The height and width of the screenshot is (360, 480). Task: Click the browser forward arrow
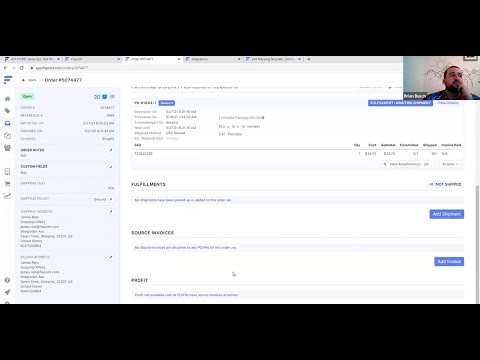coord(14,68)
